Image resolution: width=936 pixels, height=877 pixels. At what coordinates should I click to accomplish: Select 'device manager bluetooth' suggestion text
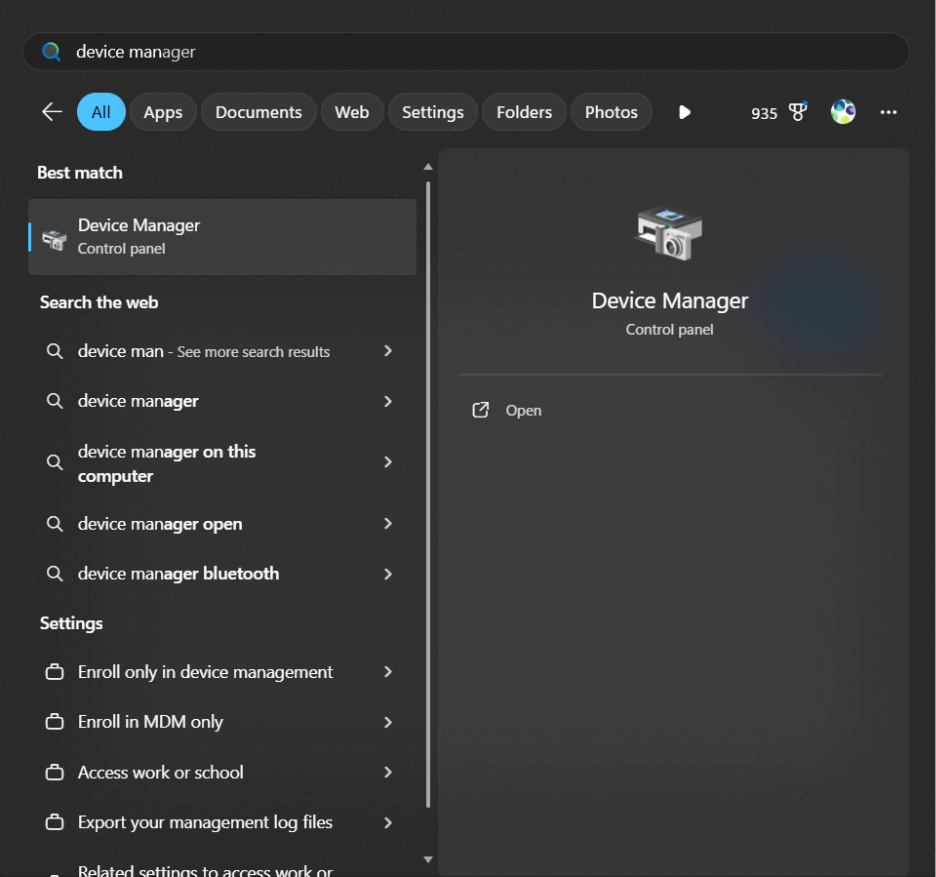(x=178, y=574)
